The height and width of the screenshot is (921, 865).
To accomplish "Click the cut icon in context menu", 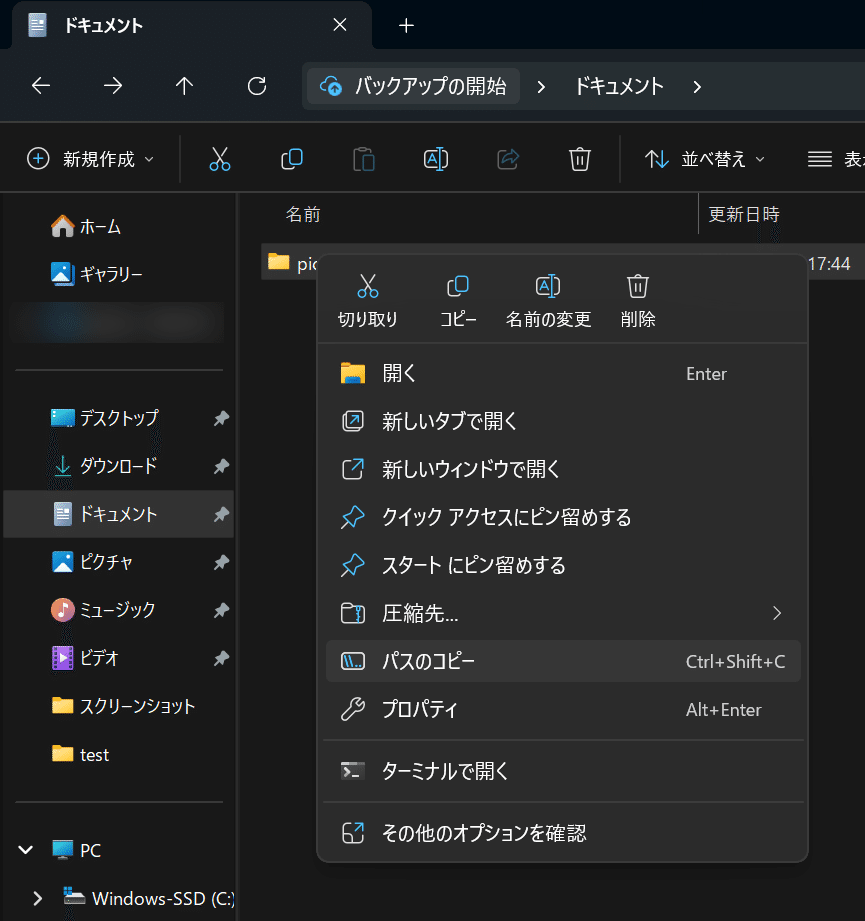I will 368,287.
